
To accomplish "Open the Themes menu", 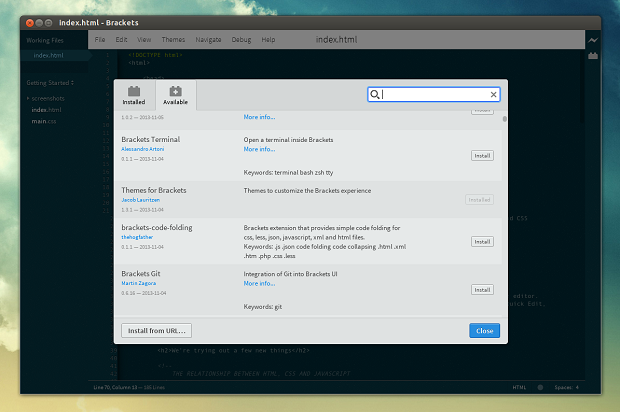I will click(173, 40).
